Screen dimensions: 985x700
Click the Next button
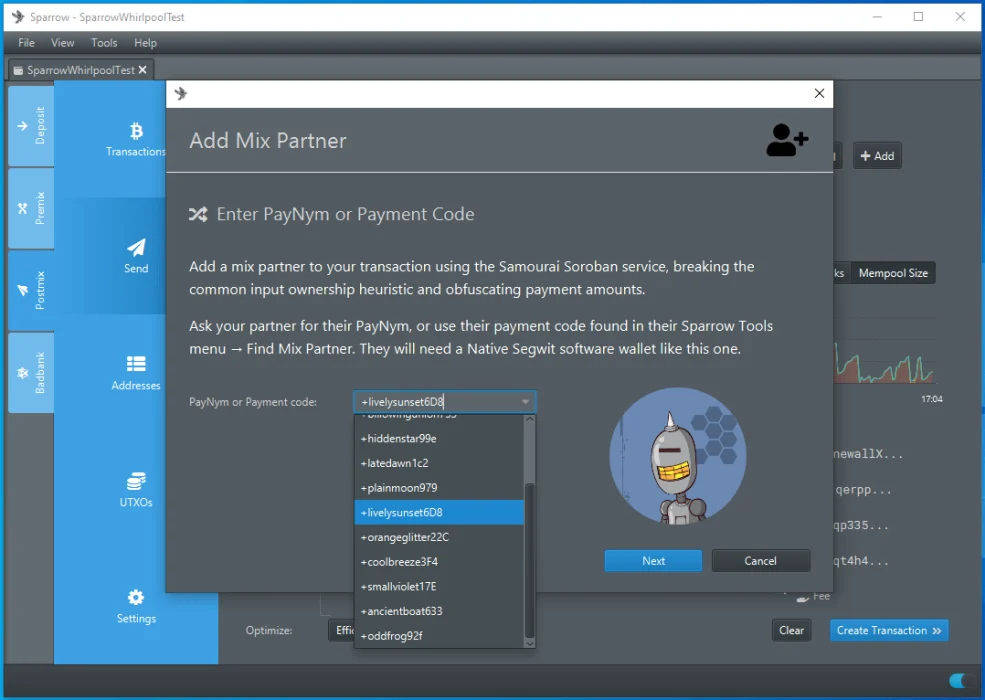(x=653, y=561)
